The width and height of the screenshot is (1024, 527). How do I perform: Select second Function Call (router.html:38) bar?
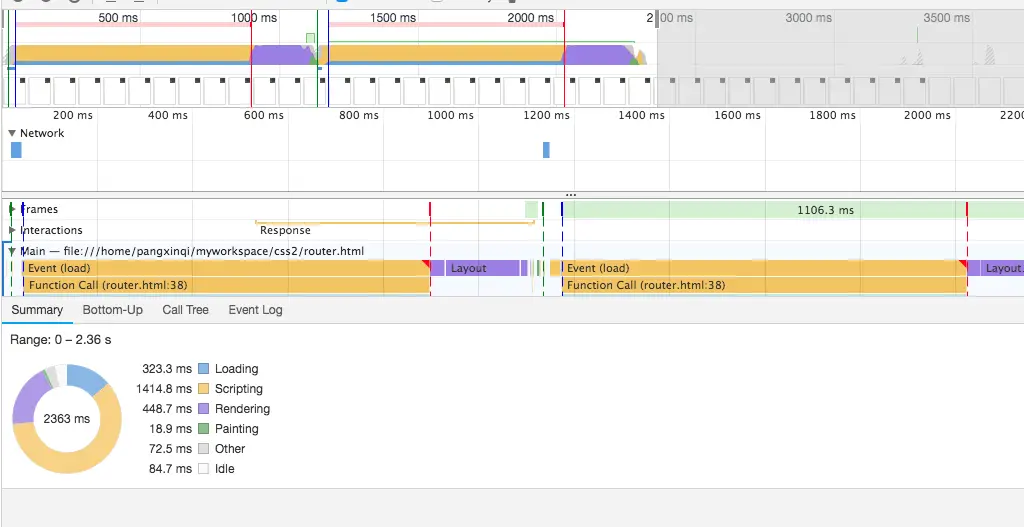tap(765, 285)
